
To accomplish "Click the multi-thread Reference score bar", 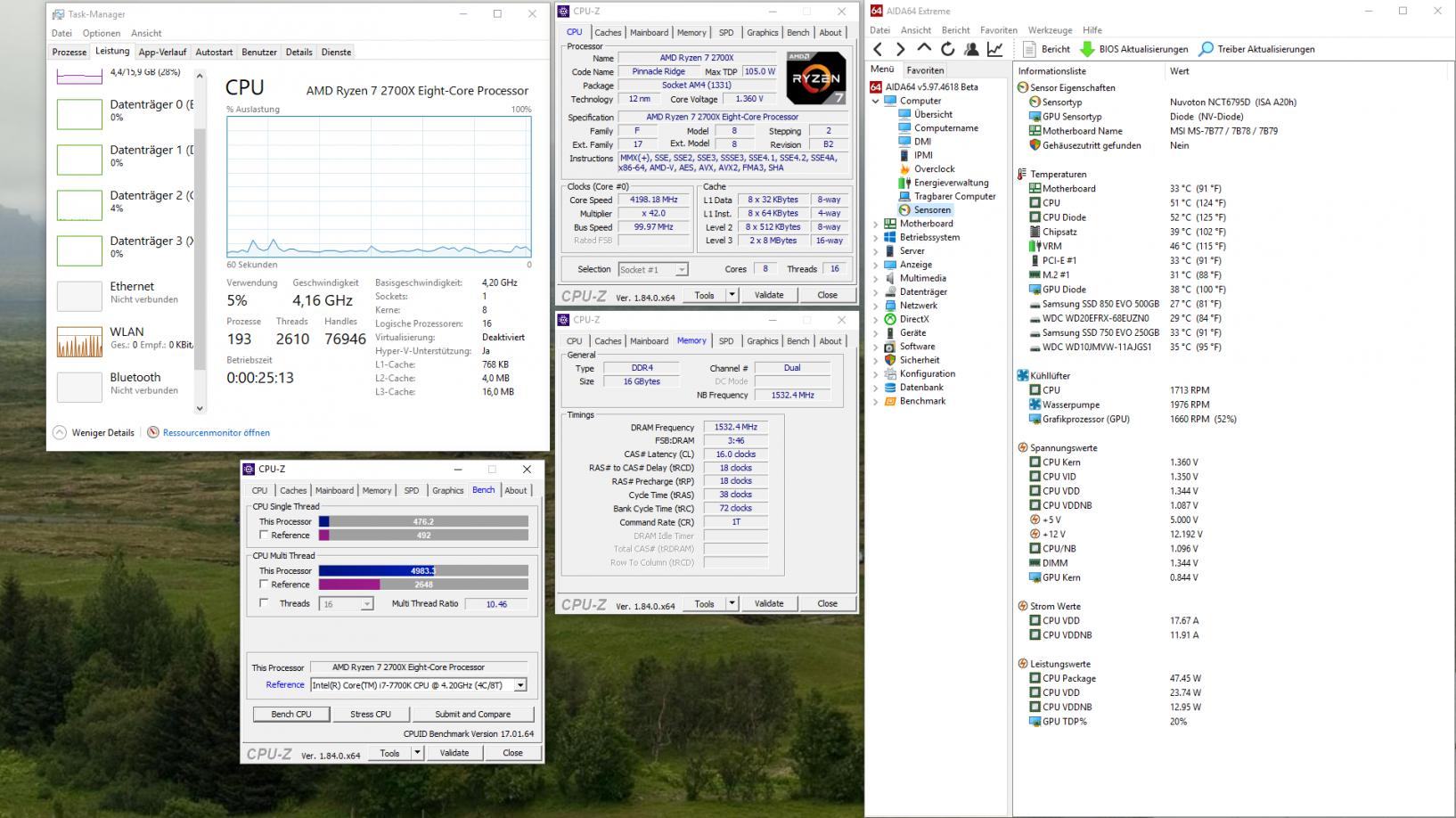I will (x=423, y=584).
